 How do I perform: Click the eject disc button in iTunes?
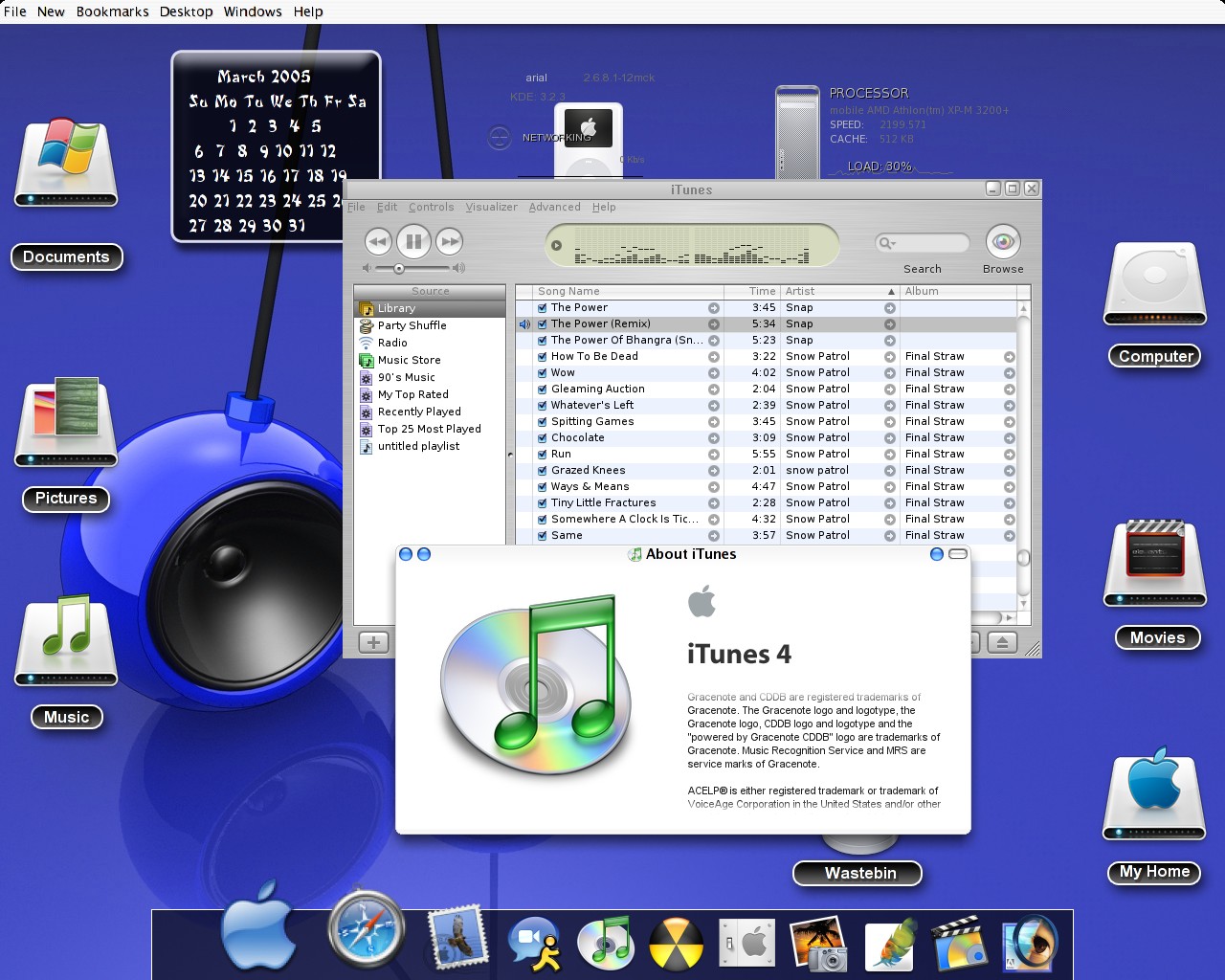(x=1002, y=643)
